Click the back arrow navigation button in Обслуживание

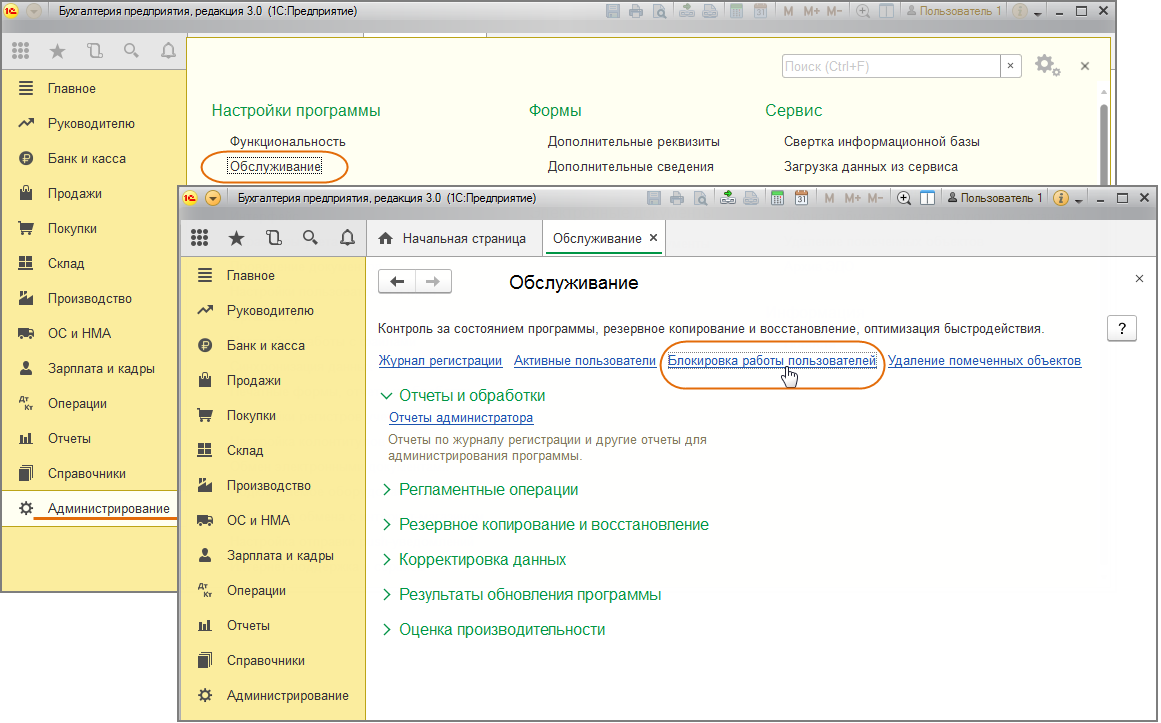tap(397, 282)
